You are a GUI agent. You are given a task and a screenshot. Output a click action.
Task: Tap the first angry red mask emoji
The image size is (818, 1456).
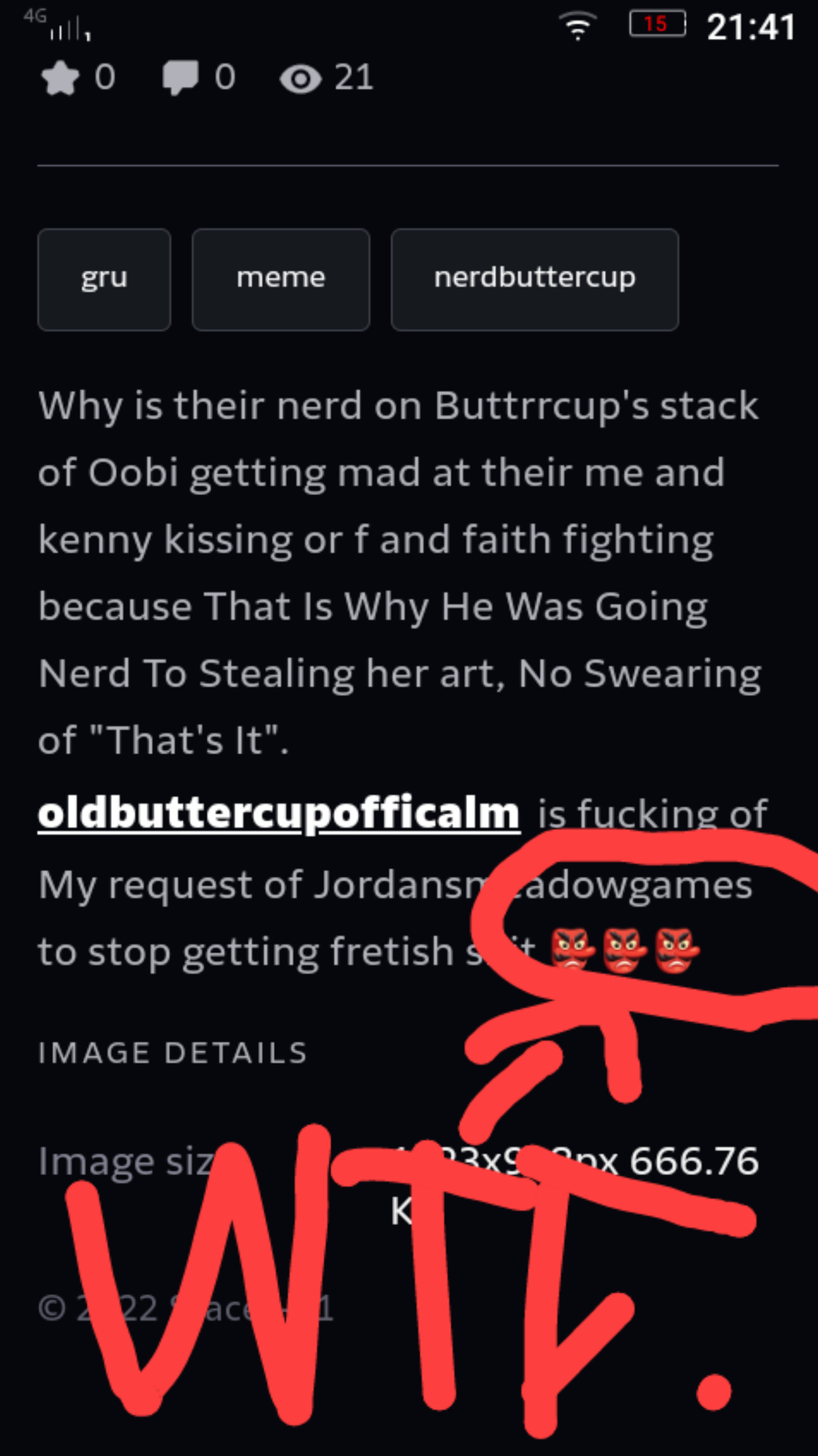pyautogui.click(x=573, y=951)
